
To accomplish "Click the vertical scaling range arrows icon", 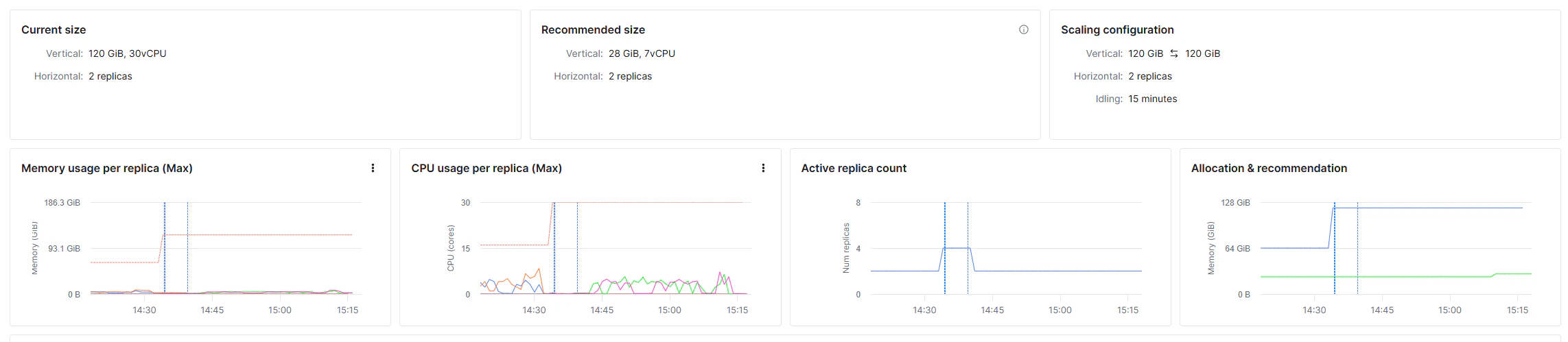I will (x=1174, y=53).
